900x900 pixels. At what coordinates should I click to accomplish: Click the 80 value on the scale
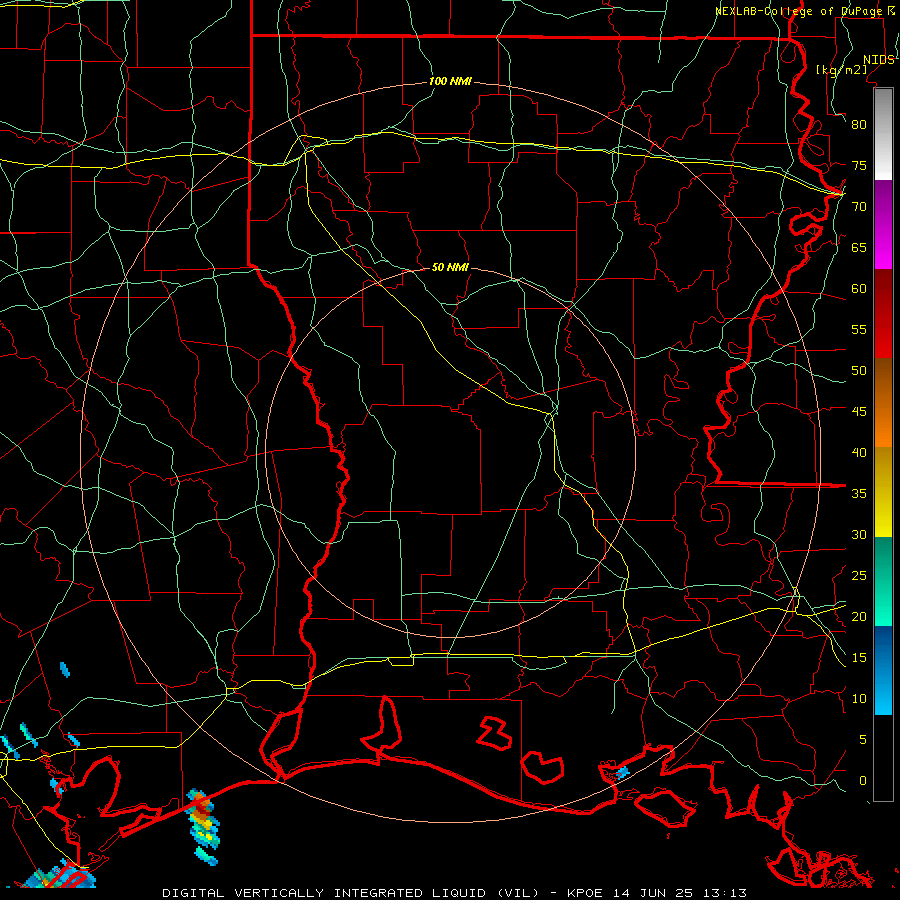859,125
